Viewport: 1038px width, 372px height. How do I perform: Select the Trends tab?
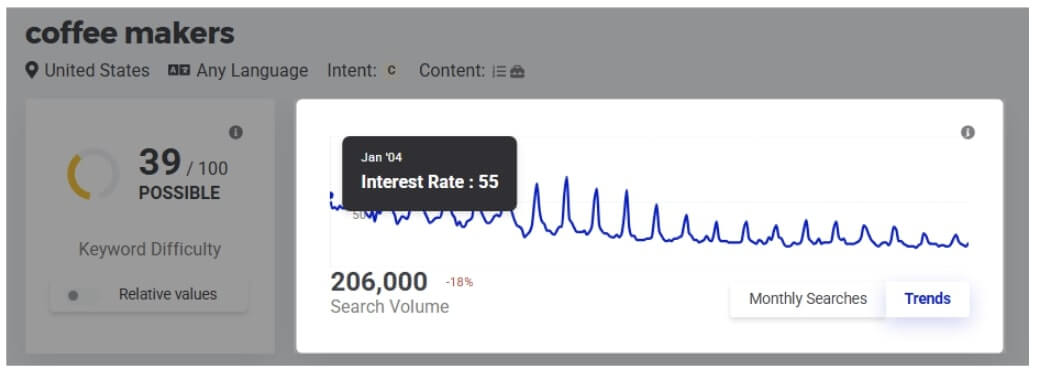point(927,299)
